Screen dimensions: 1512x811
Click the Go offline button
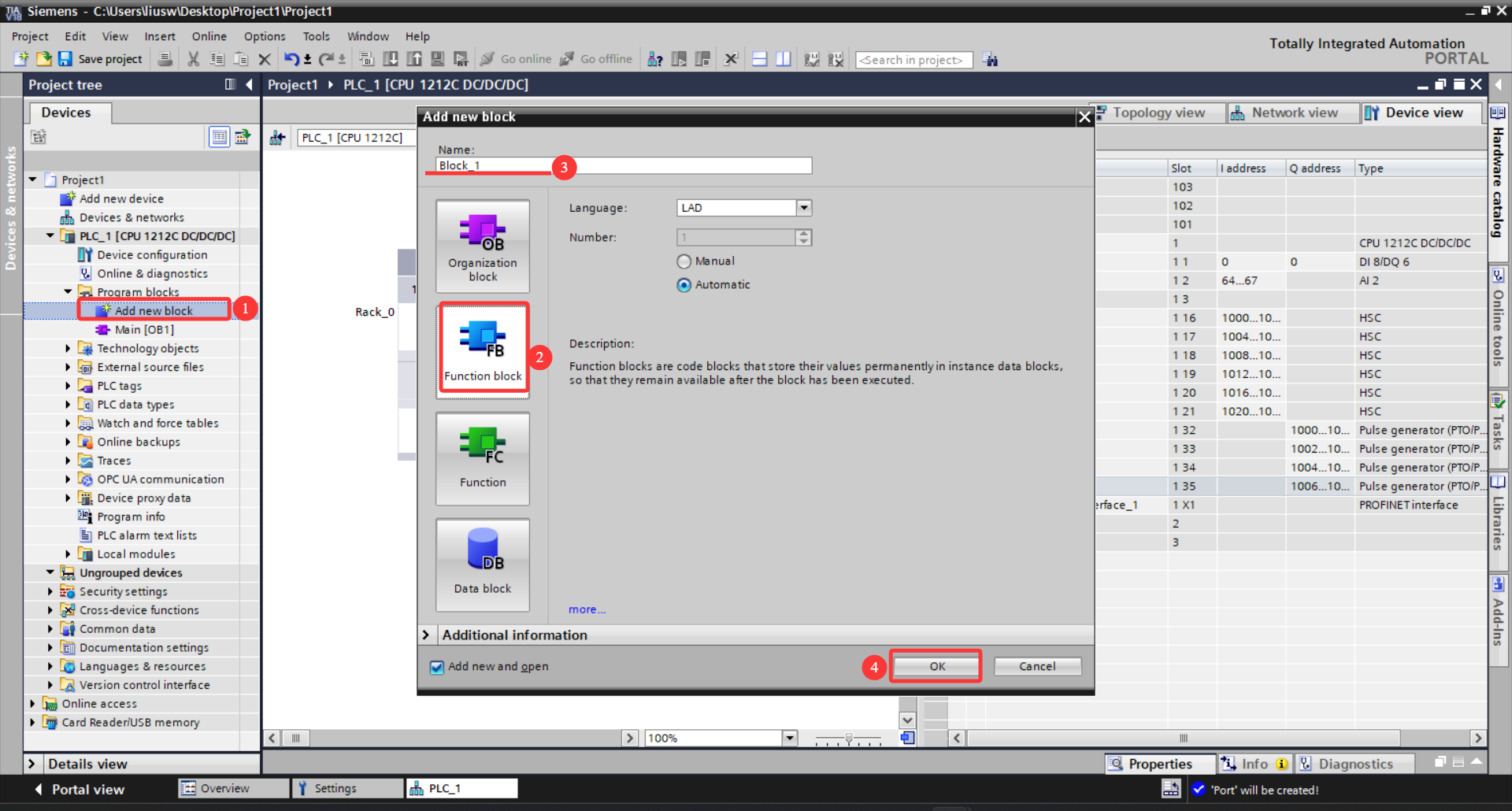[x=597, y=59]
